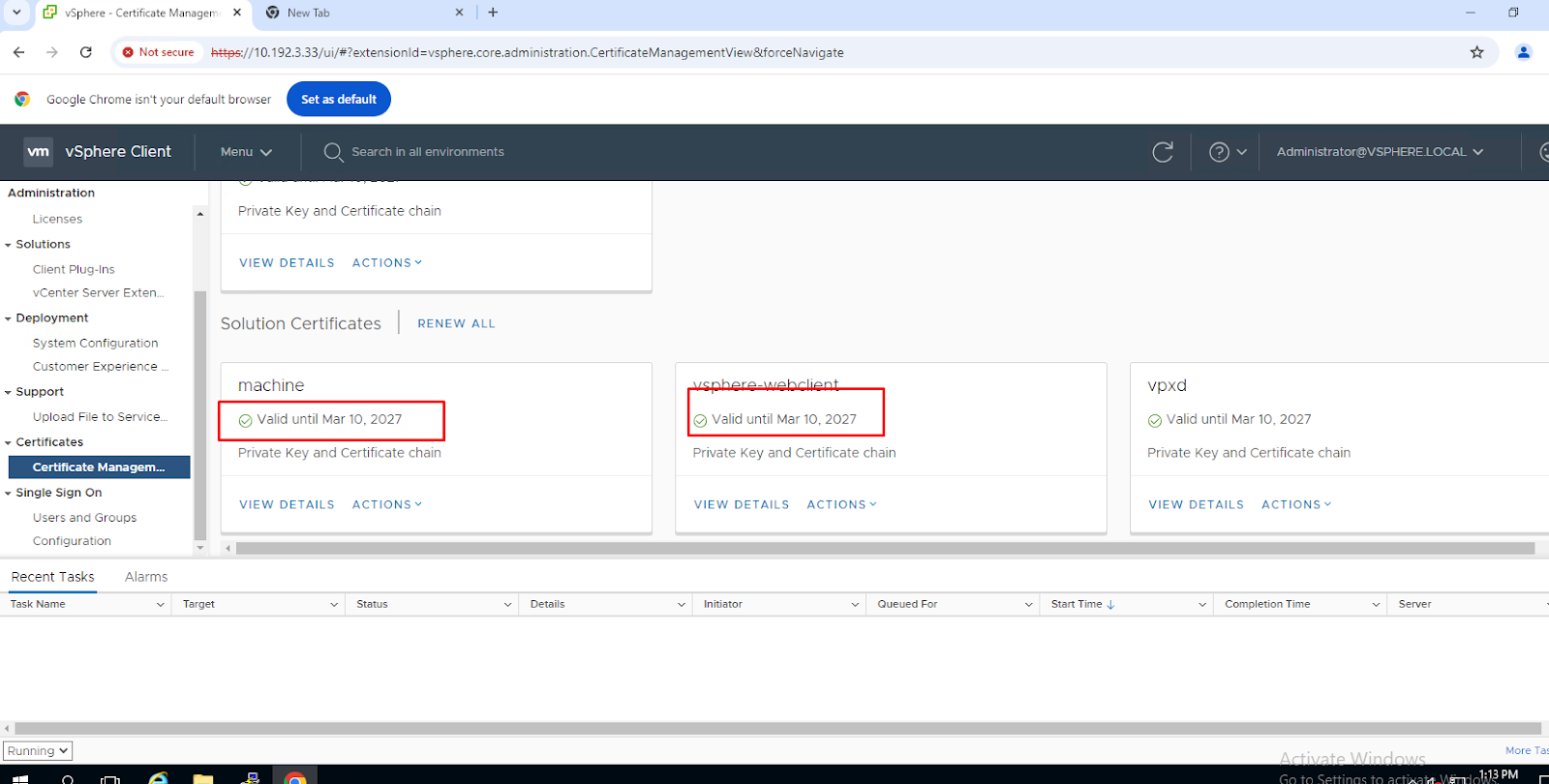The width and height of the screenshot is (1549, 784).
Task: Open Upload File to Service item
Action: click(x=100, y=416)
